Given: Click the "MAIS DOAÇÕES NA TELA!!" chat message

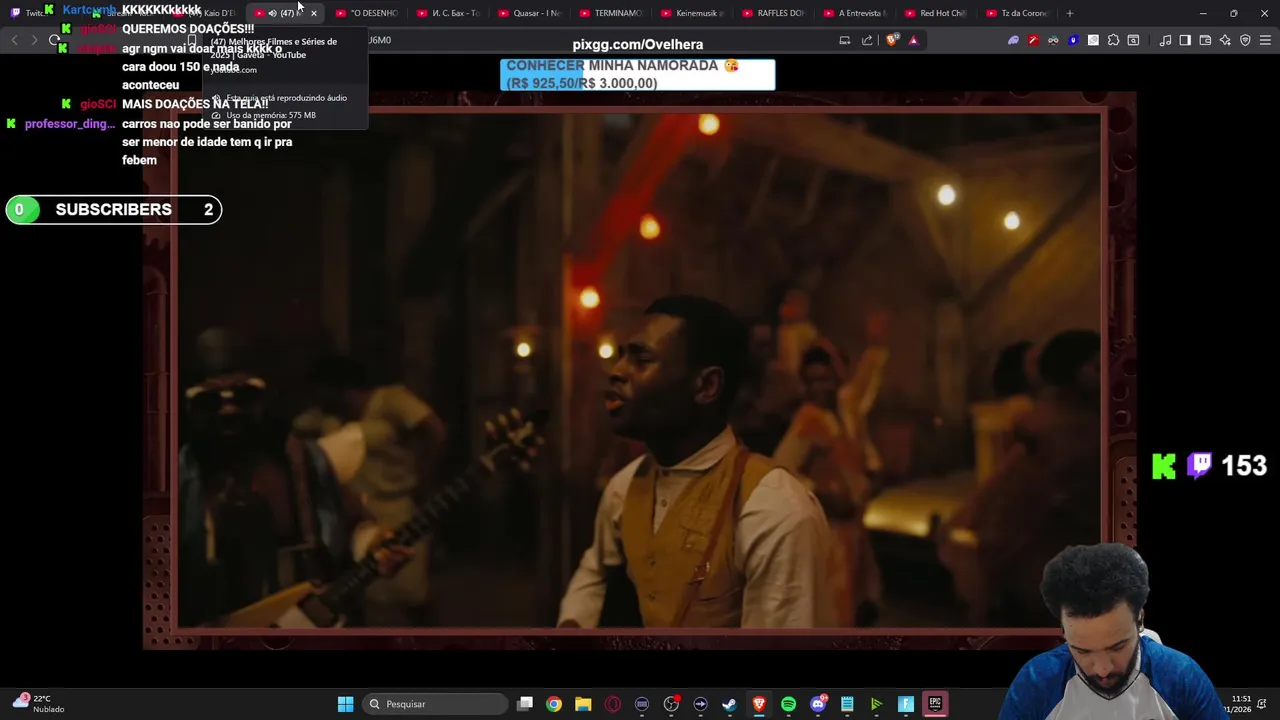Looking at the screenshot, I should (x=195, y=104).
